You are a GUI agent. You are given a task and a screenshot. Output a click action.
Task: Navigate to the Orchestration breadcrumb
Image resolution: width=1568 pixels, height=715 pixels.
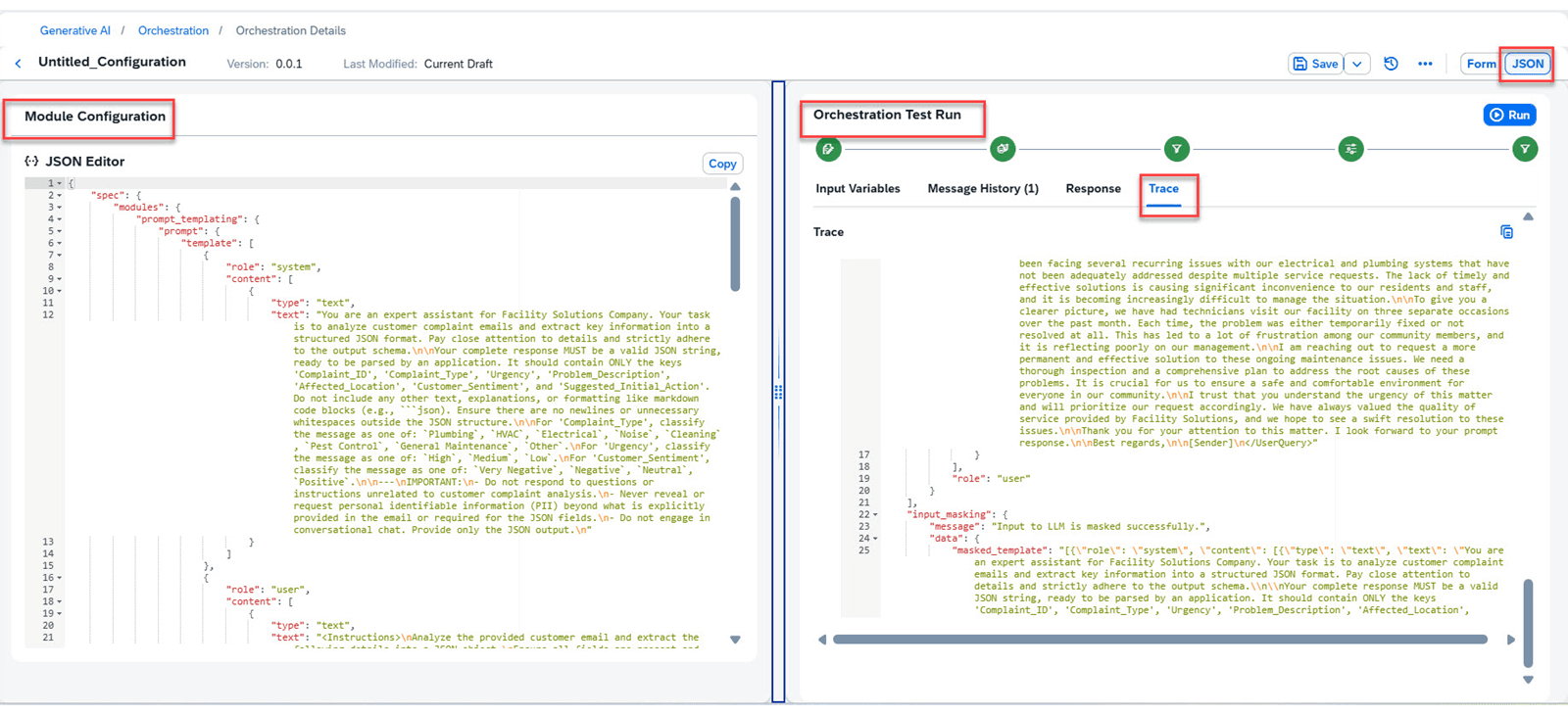(173, 30)
